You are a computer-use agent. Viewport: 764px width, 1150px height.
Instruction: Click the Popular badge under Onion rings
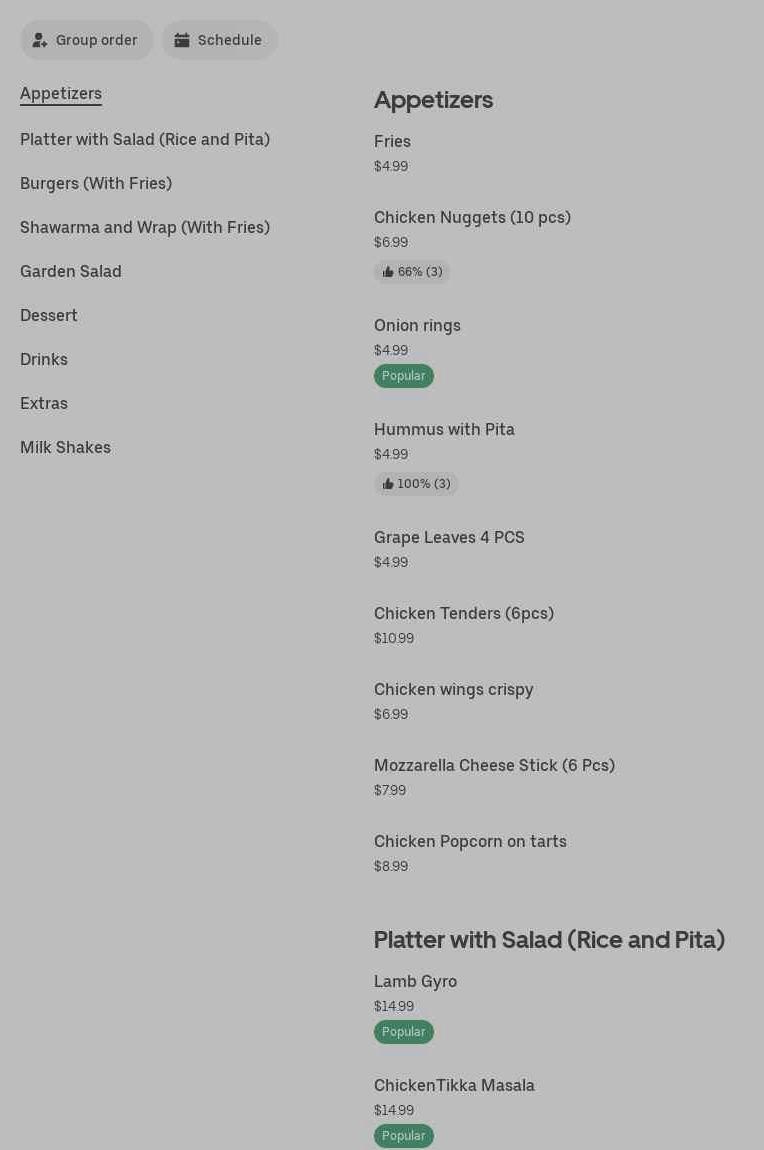click(x=404, y=376)
